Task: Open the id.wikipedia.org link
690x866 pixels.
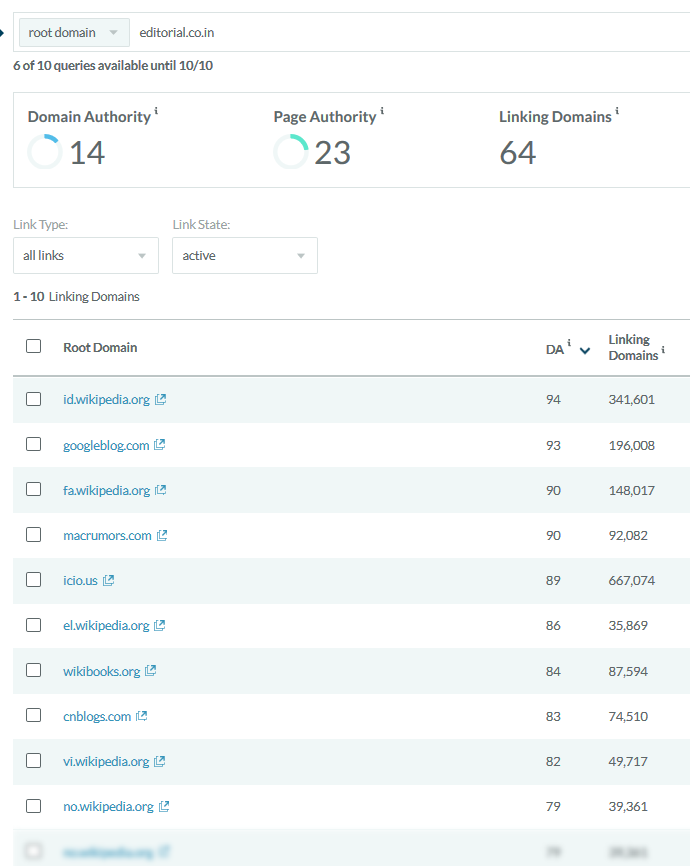Action: (x=106, y=399)
